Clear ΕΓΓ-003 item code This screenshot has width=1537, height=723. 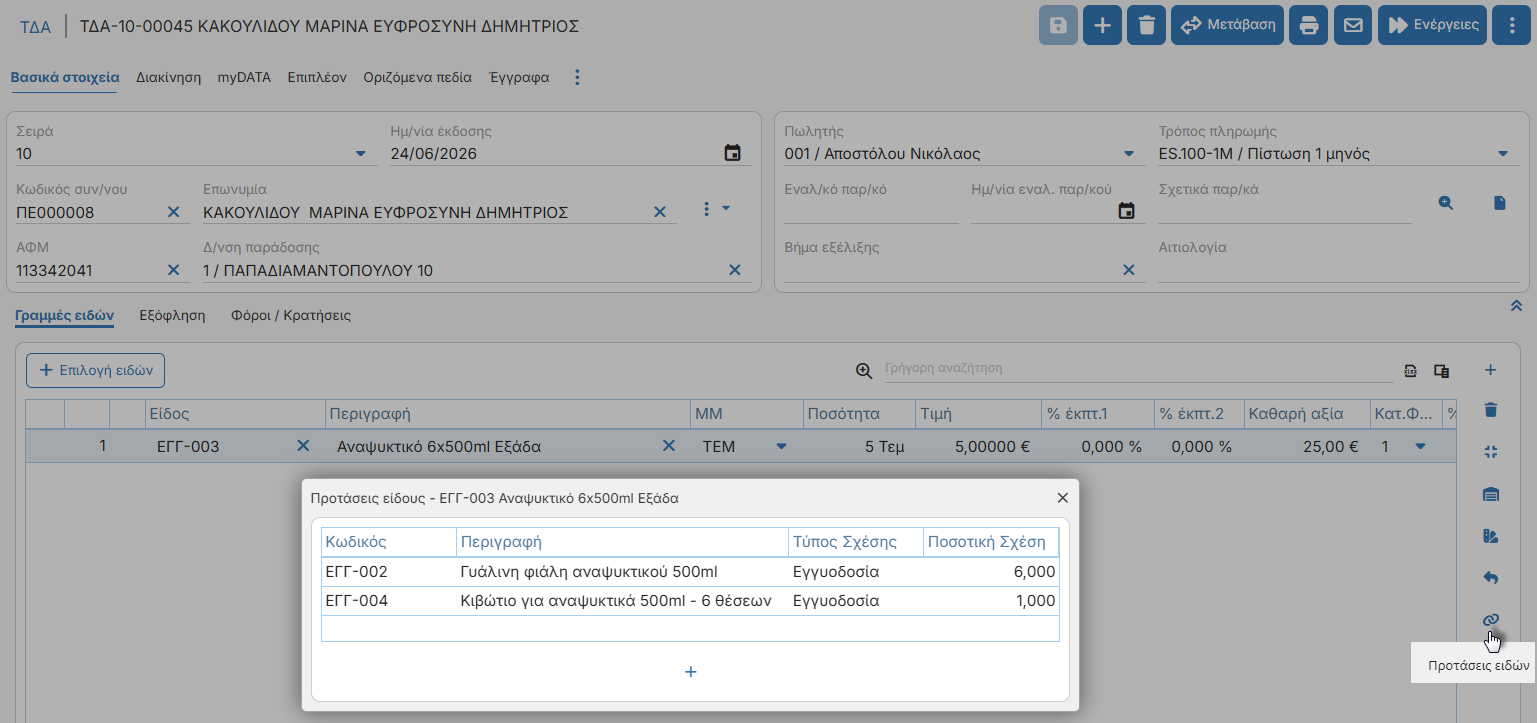tap(303, 446)
